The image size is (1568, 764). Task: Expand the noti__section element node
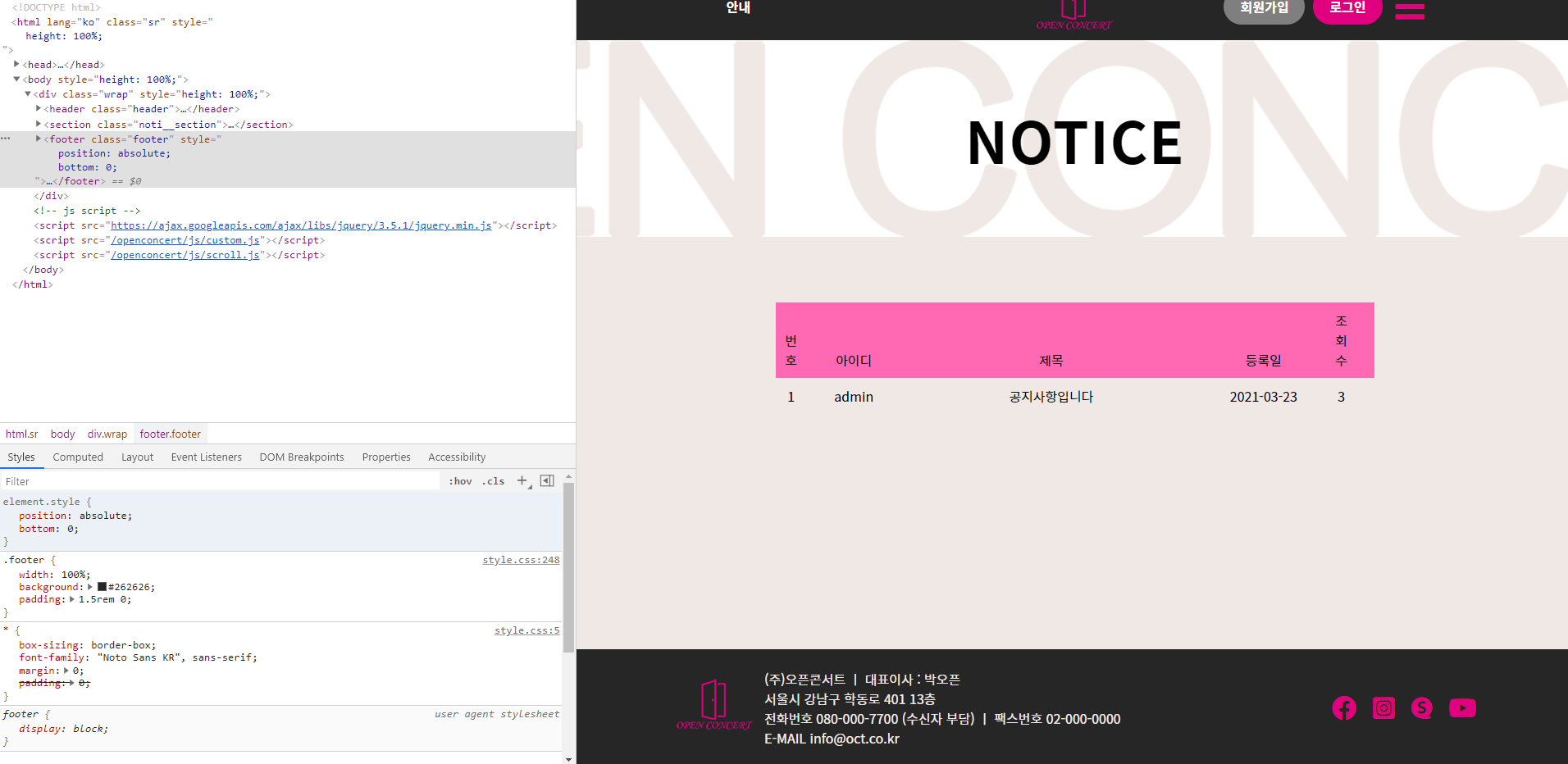(39, 125)
